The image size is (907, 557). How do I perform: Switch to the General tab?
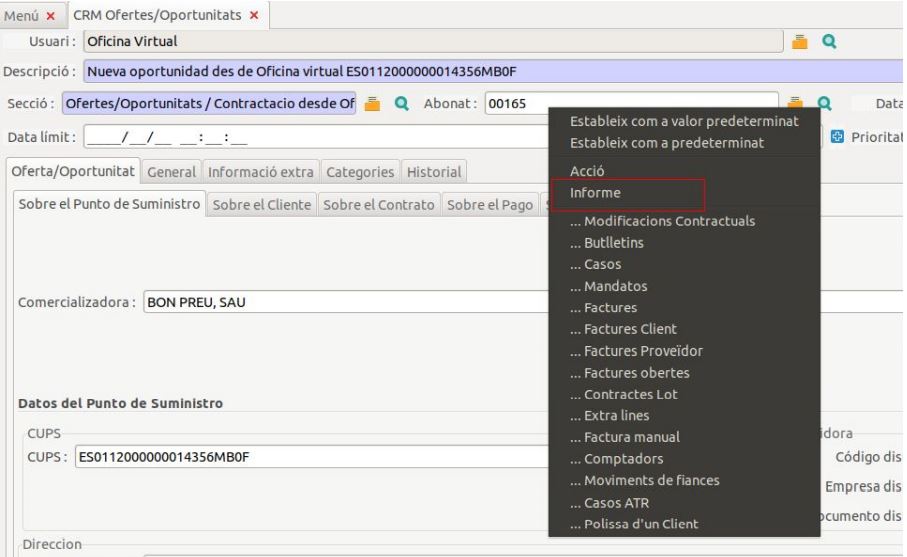pos(171,172)
